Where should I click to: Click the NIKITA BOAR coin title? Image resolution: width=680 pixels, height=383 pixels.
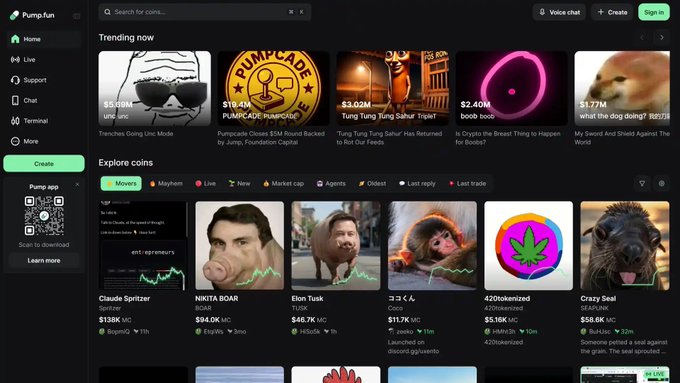(x=216, y=298)
